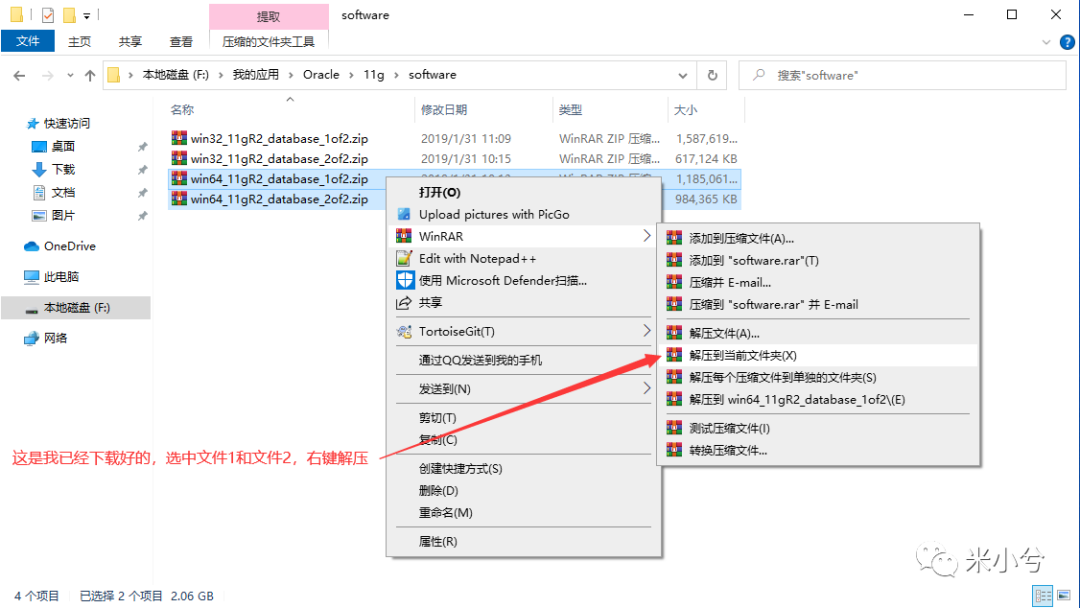Viewport: 1080px width, 608px height.
Task: Switch to the 主页 ribbon tab
Action: pyautogui.click(x=79, y=41)
